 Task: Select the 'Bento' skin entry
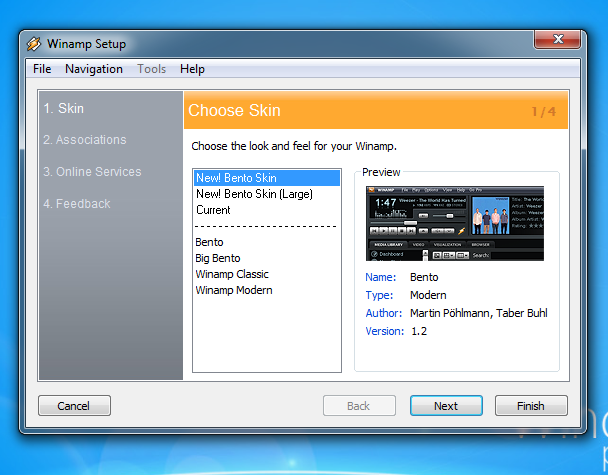pos(267,242)
